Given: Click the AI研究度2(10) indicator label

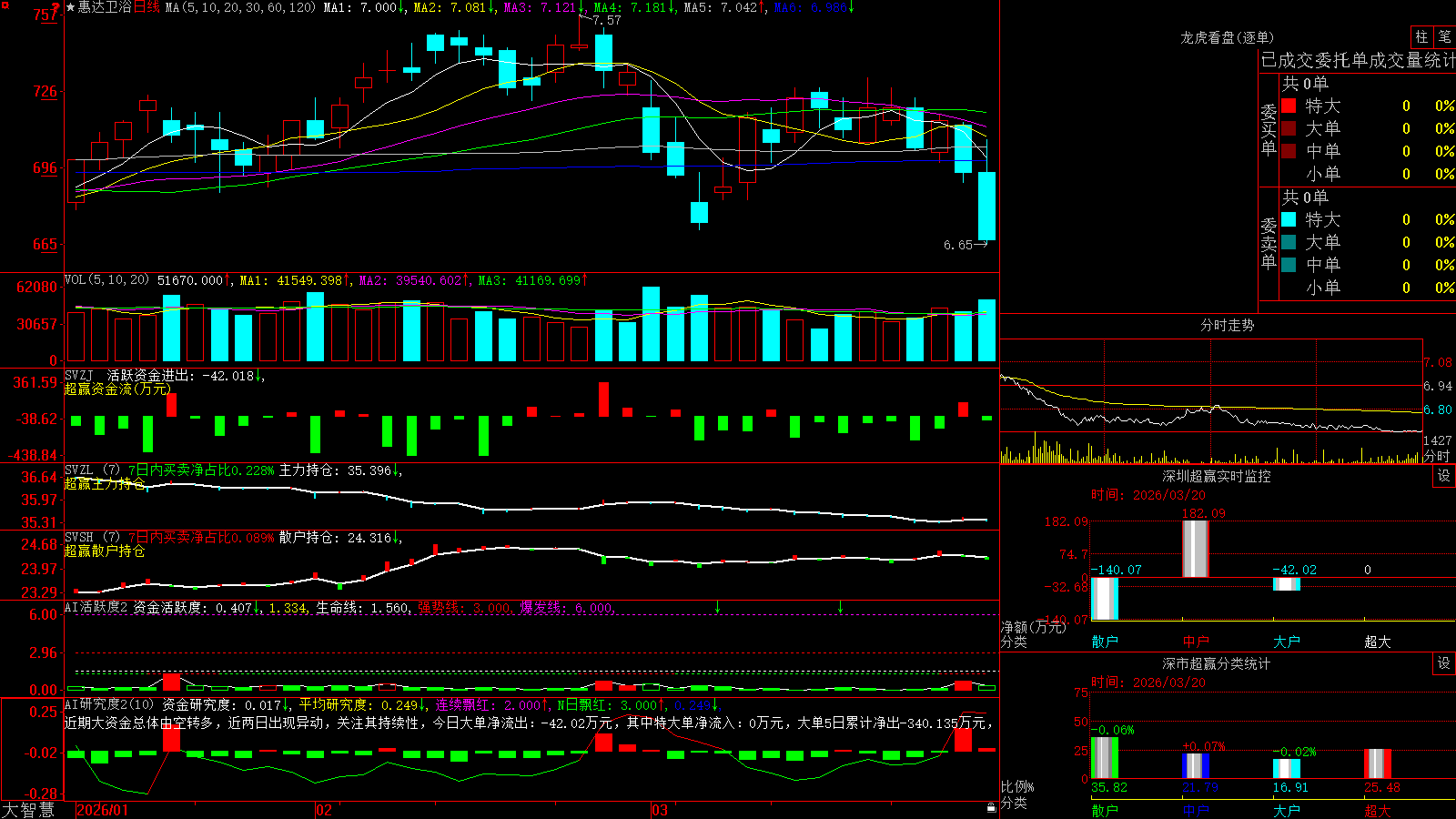Looking at the screenshot, I should (109, 704).
